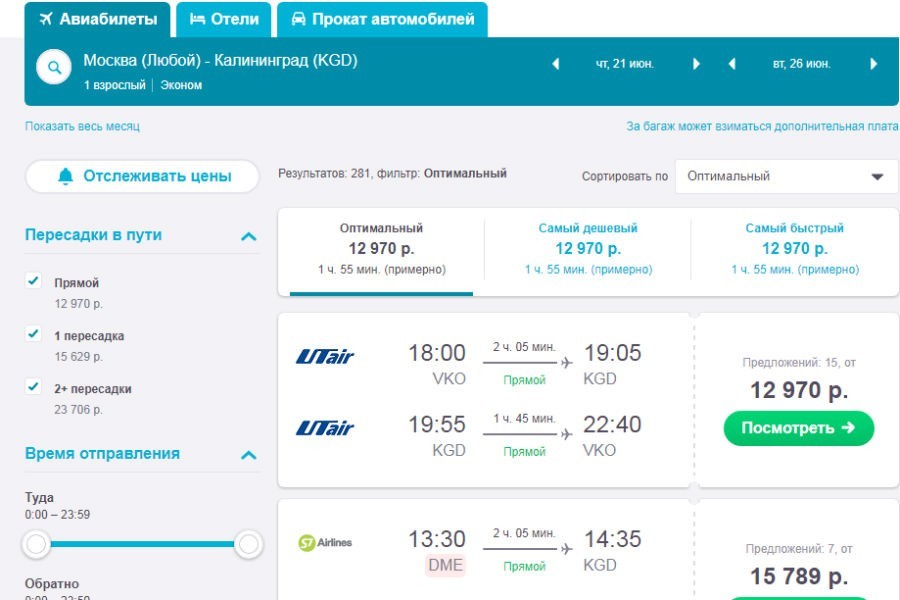Click the left handle of Туда time slider
This screenshot has height=600, width=900.
tap(37, 544)
